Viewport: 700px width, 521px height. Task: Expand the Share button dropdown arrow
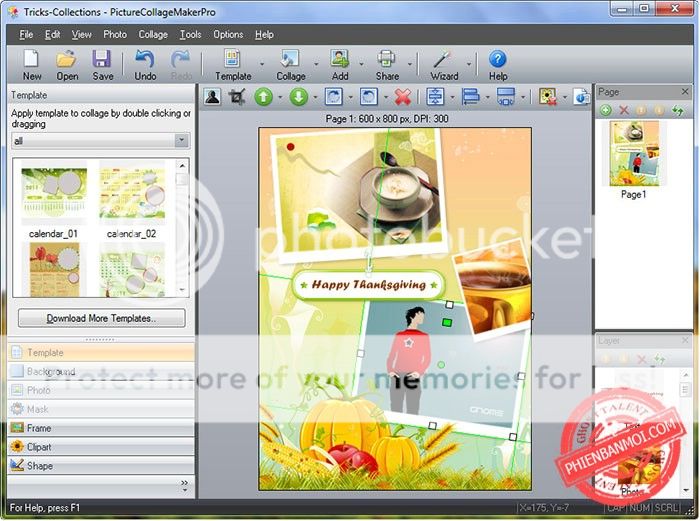pyautogui.click(x=409, y=64)
